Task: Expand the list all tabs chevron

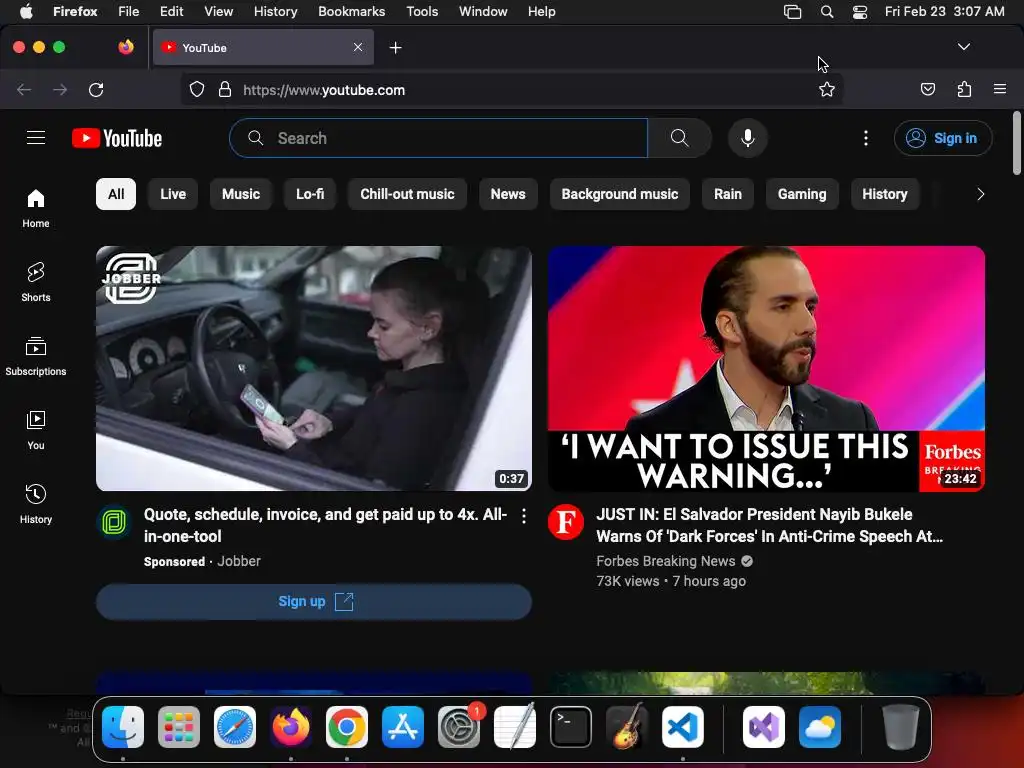Action: [964, 47]
